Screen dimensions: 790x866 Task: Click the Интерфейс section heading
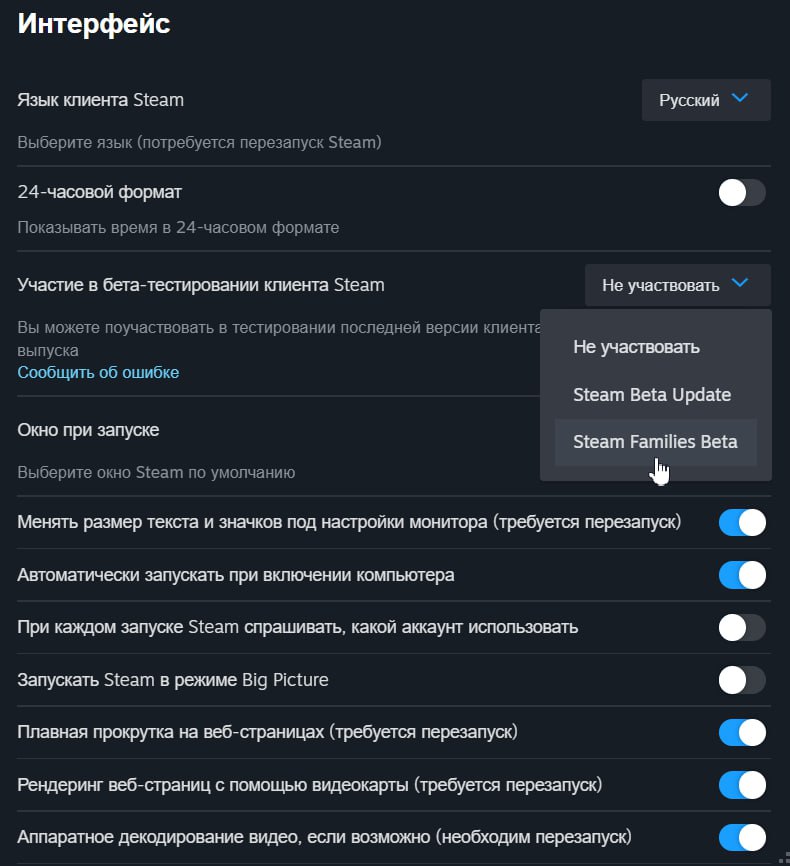click(x=94, y=24)
